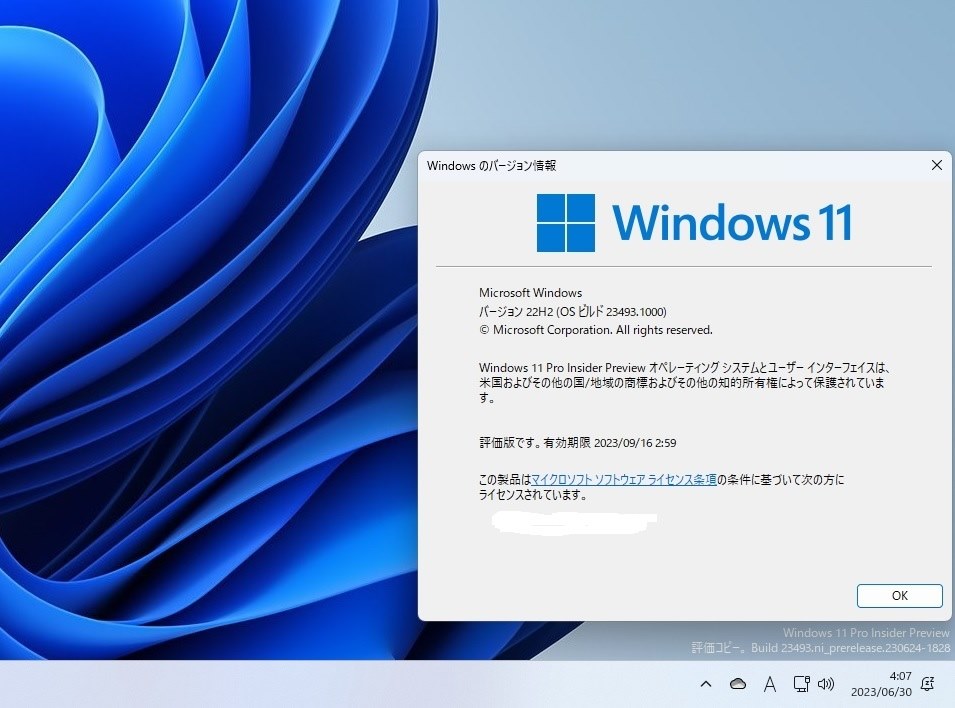
Task: Open volume control via the speaker icon
Action: (x=826, y=684)
